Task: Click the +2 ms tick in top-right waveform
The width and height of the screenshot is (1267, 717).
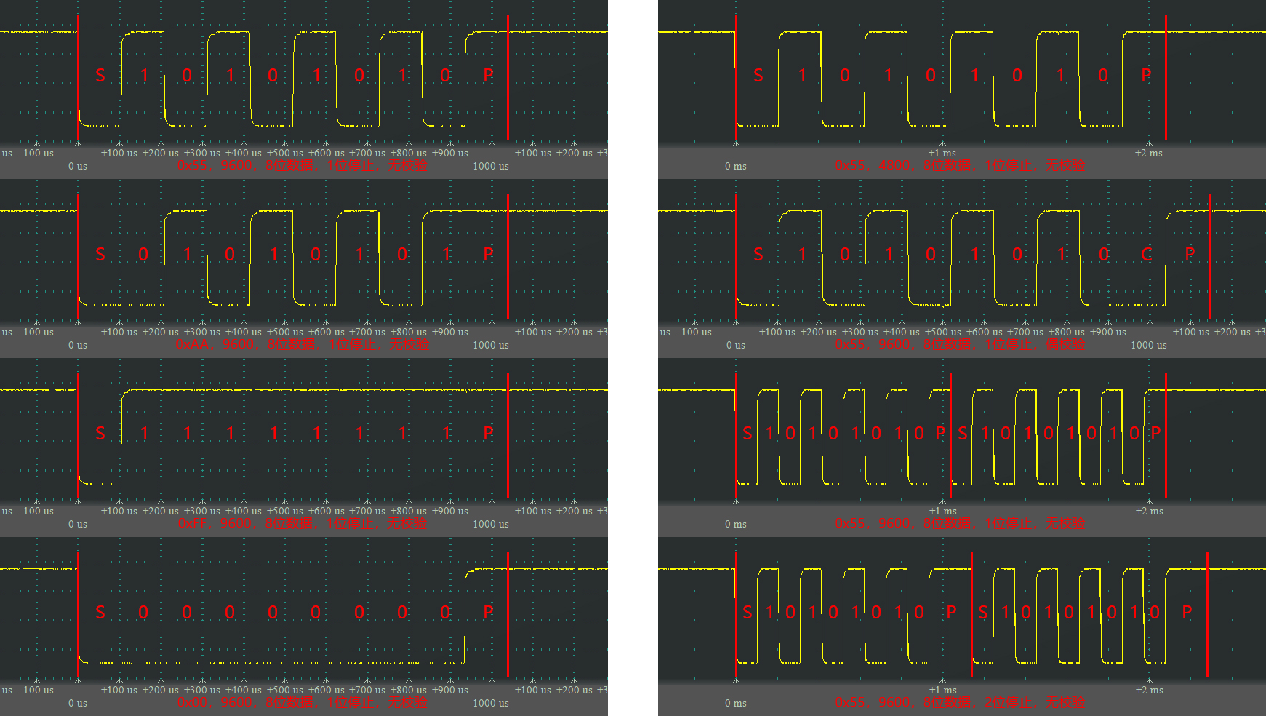Action: click(x=1148, y=153)
